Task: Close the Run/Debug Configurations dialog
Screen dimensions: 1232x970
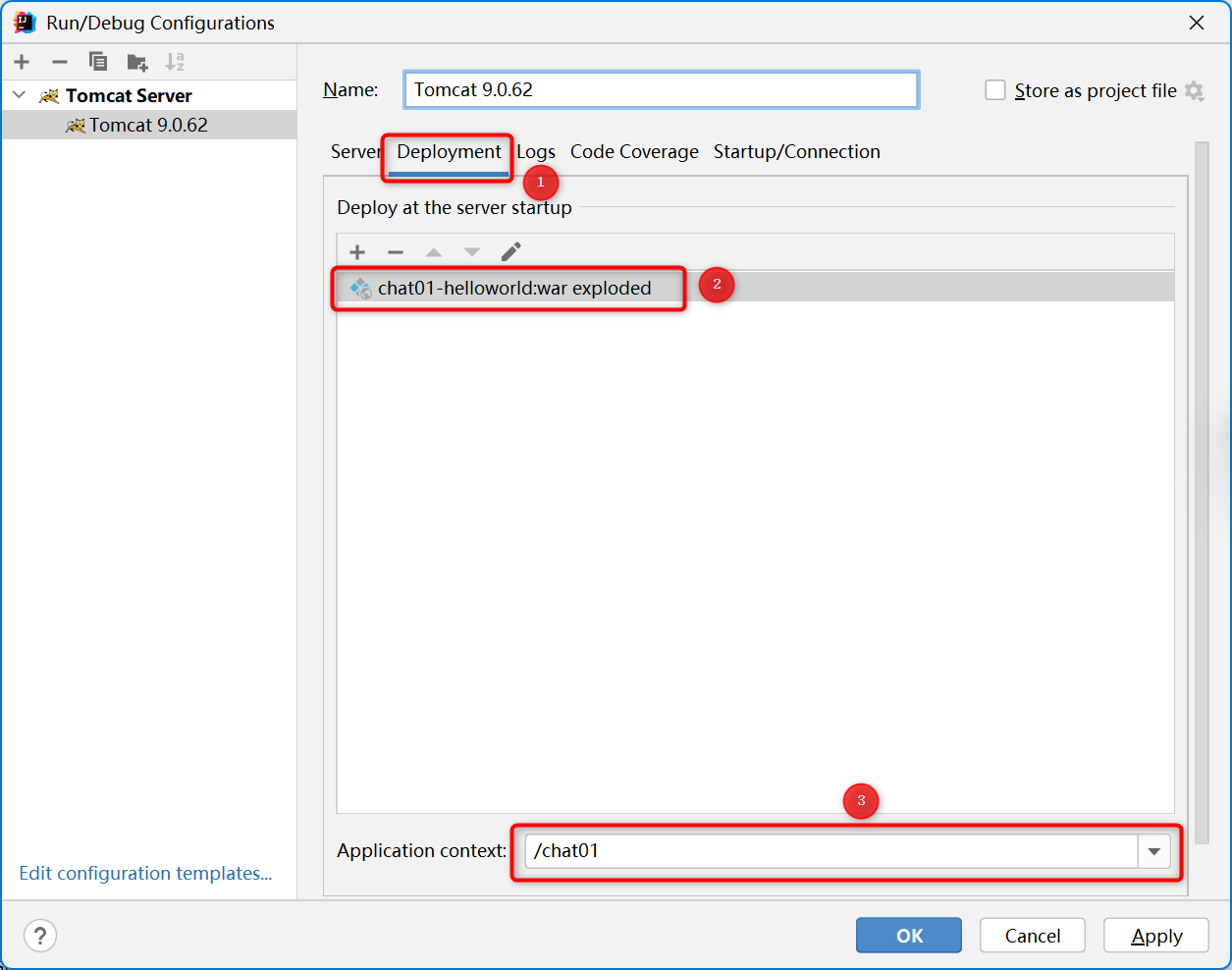Action: tap(1197, 23)
